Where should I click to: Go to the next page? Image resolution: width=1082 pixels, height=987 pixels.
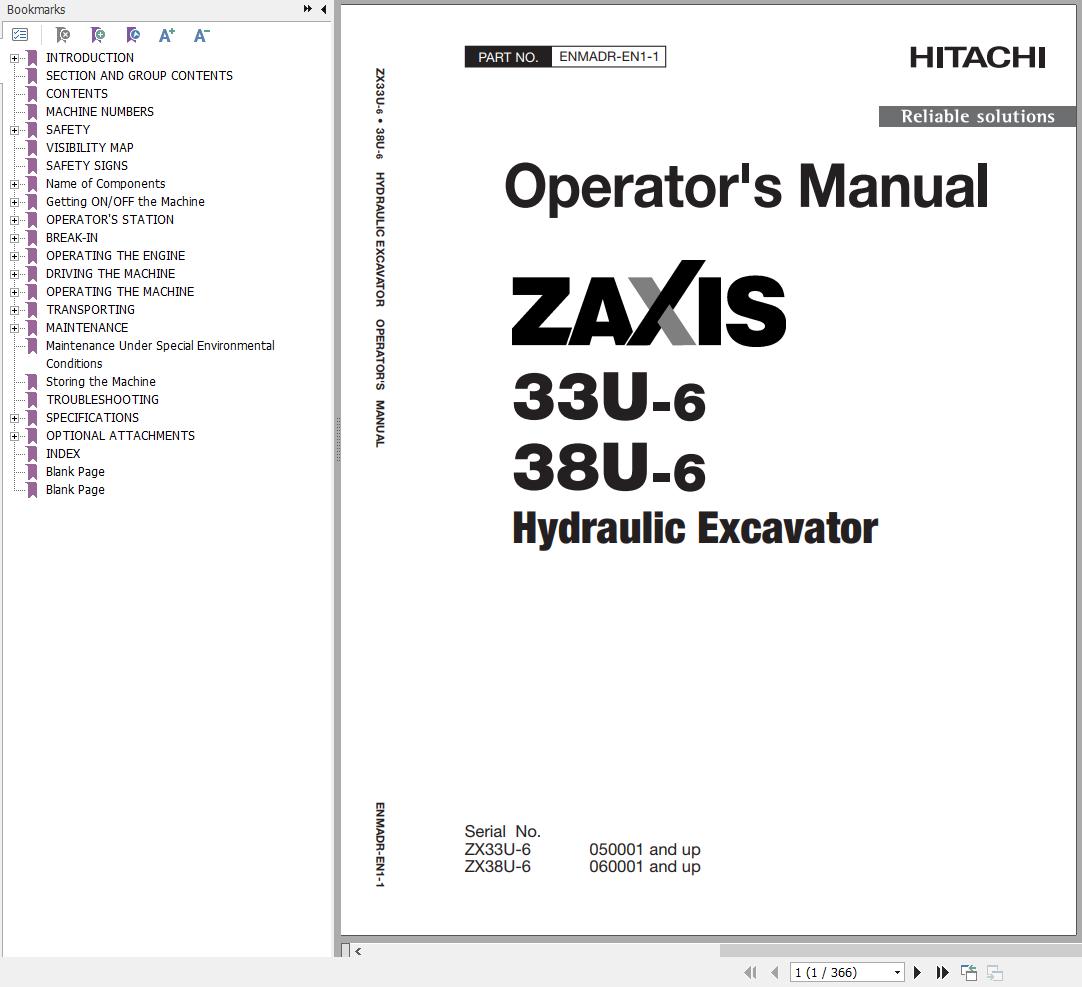(x=917, y=973)
